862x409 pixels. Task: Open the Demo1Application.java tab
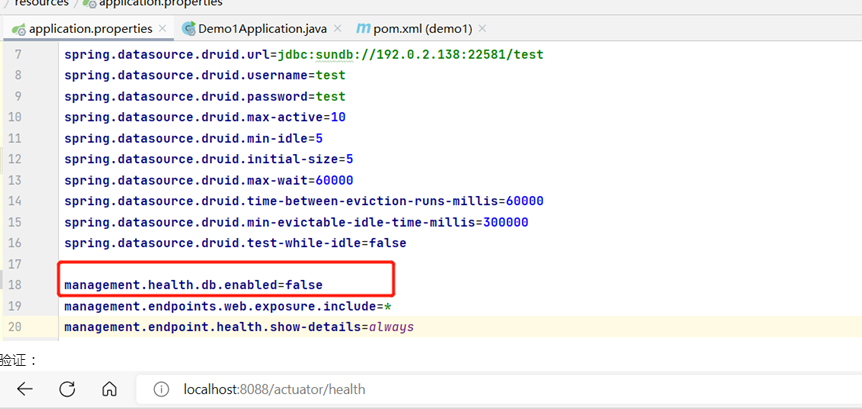262,29
